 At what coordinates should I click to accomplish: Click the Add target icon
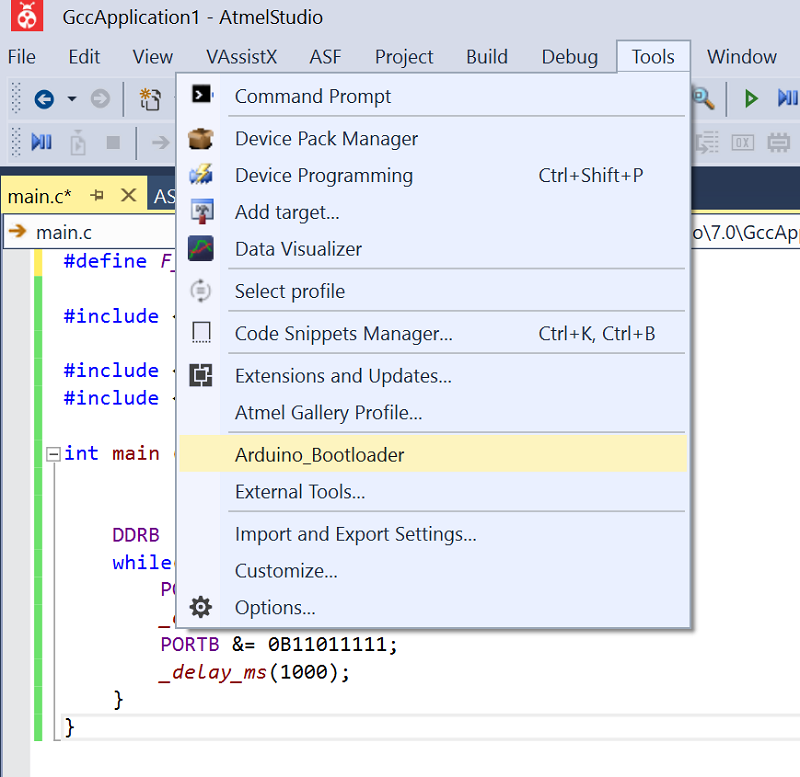coord(202,211)
